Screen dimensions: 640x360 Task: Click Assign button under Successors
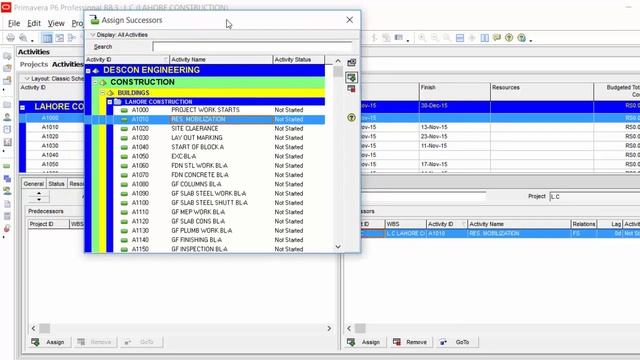coord(364,342)
